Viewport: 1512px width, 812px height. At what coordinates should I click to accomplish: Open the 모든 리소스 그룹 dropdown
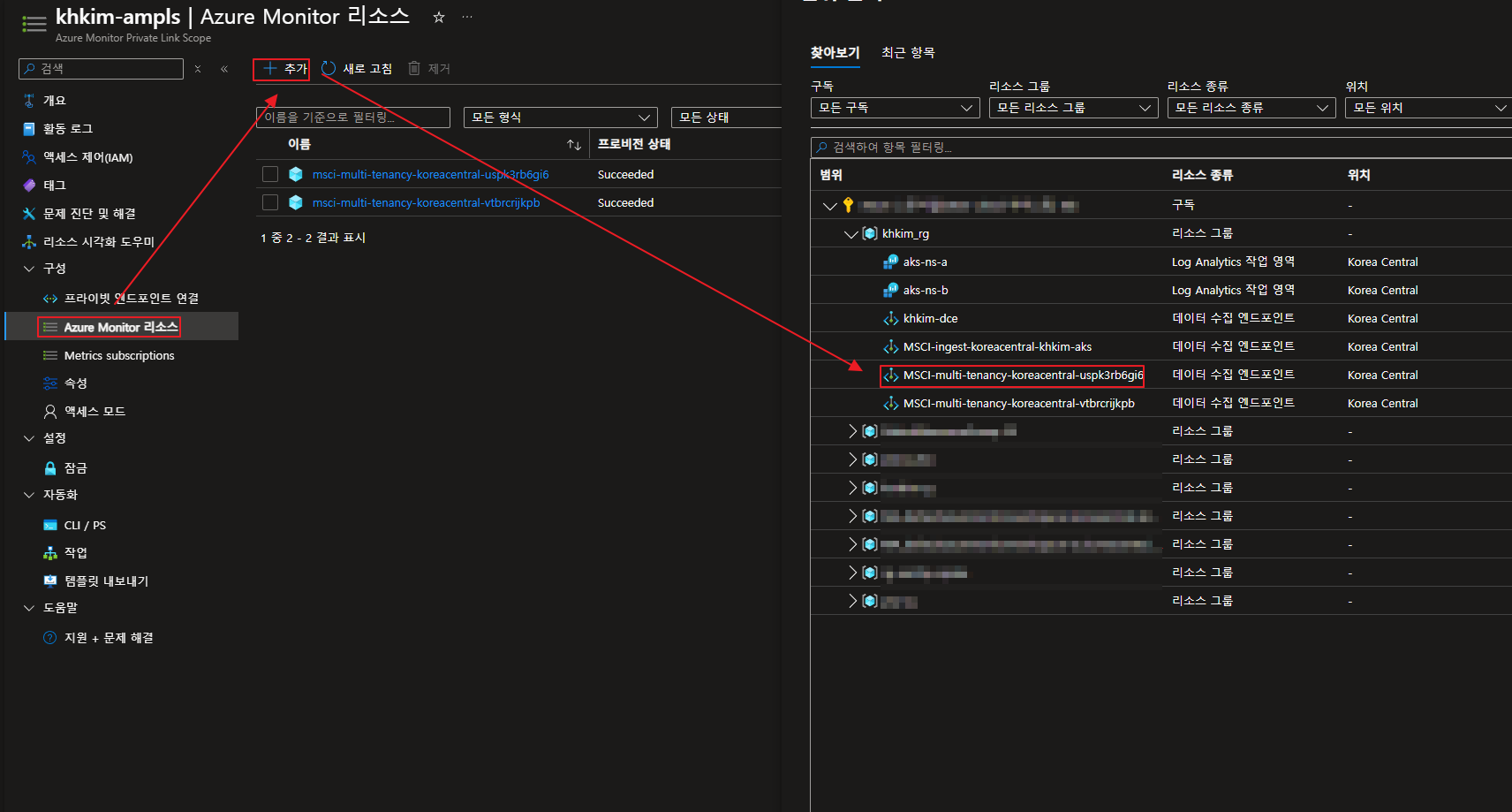[1073, 108]
